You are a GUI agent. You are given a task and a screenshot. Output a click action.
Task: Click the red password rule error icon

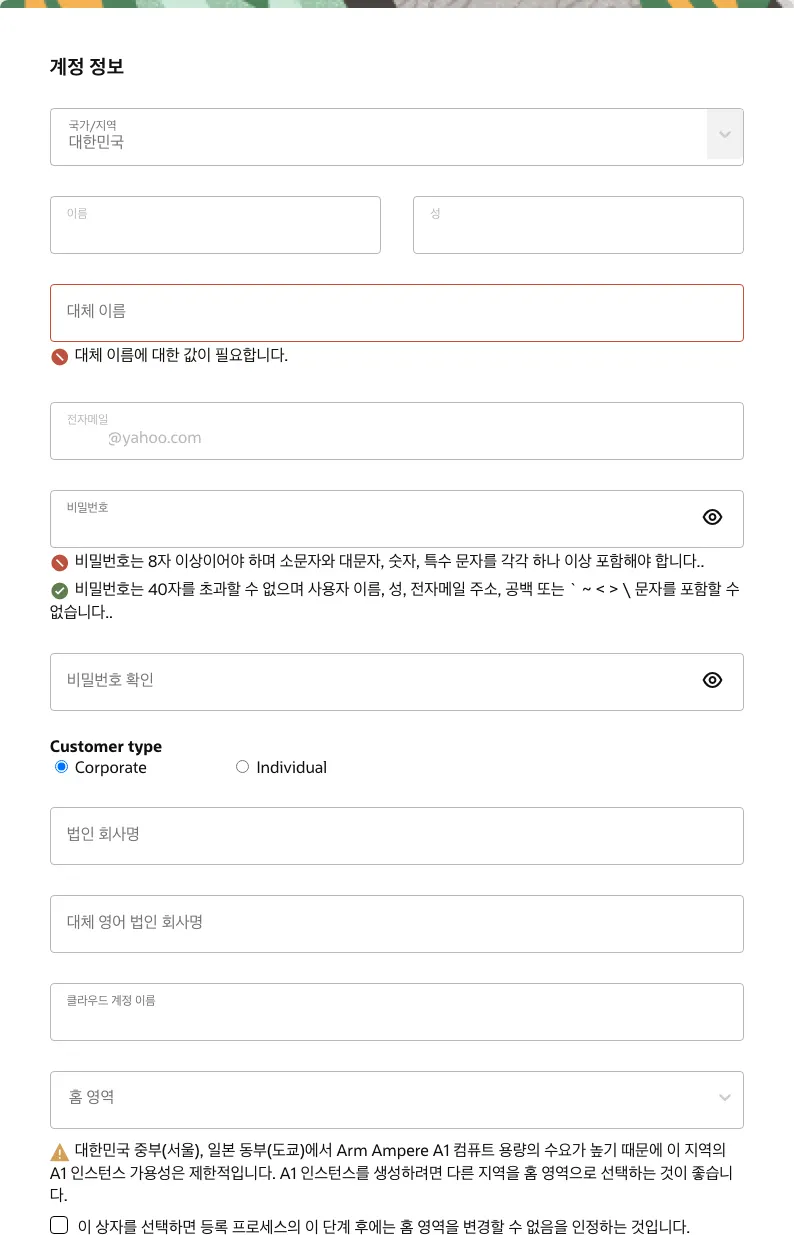click(60, 562)
